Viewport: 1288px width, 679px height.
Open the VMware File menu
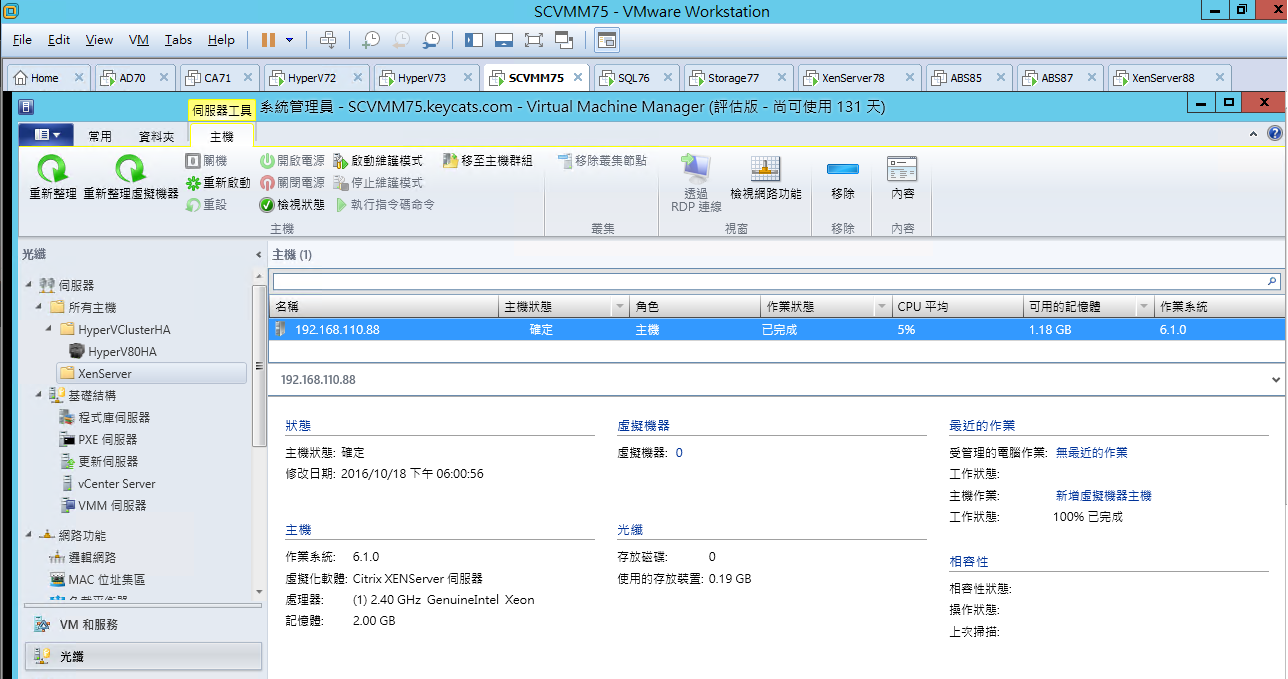point(23,40)
